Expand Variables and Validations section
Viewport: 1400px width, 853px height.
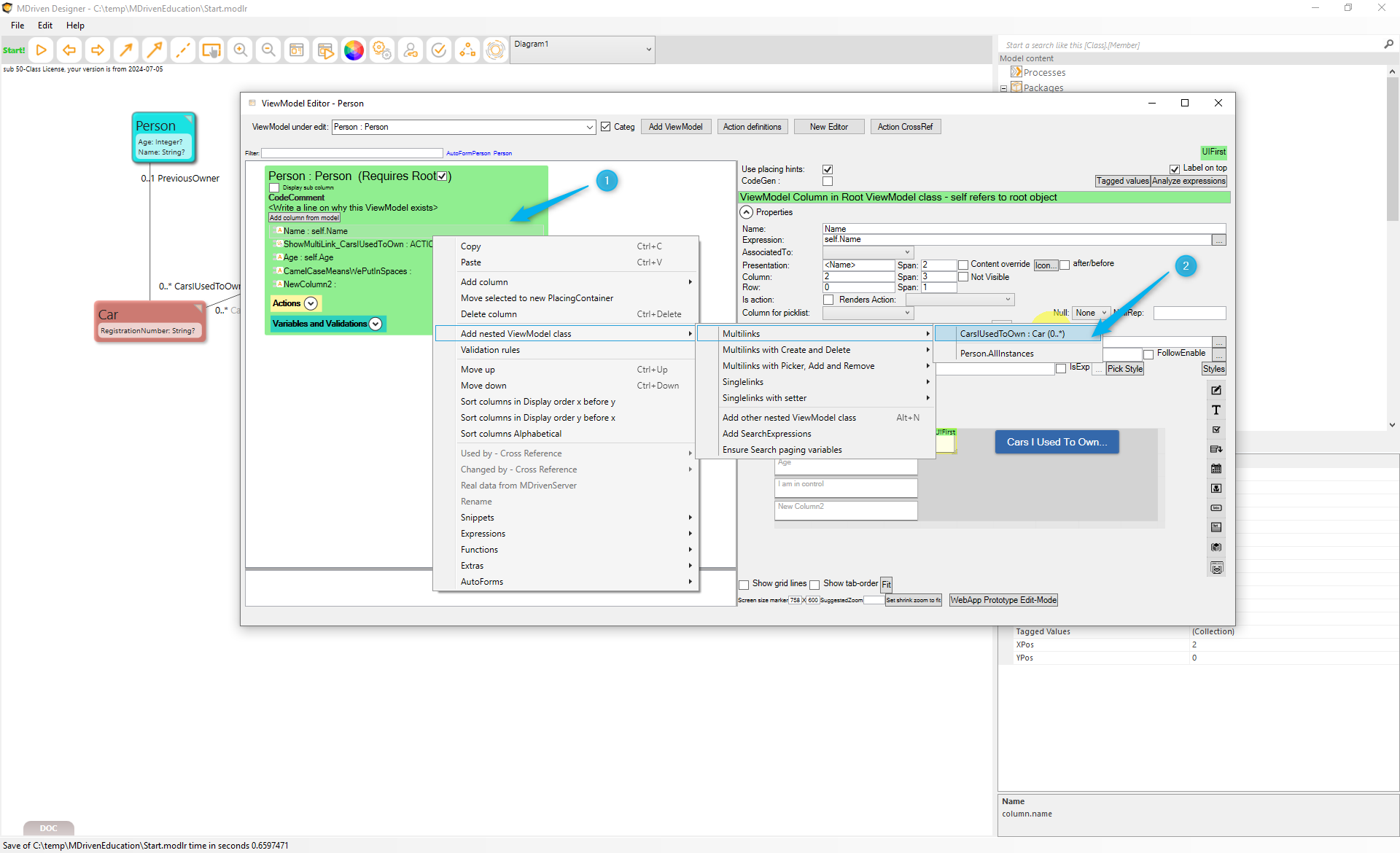376,324
